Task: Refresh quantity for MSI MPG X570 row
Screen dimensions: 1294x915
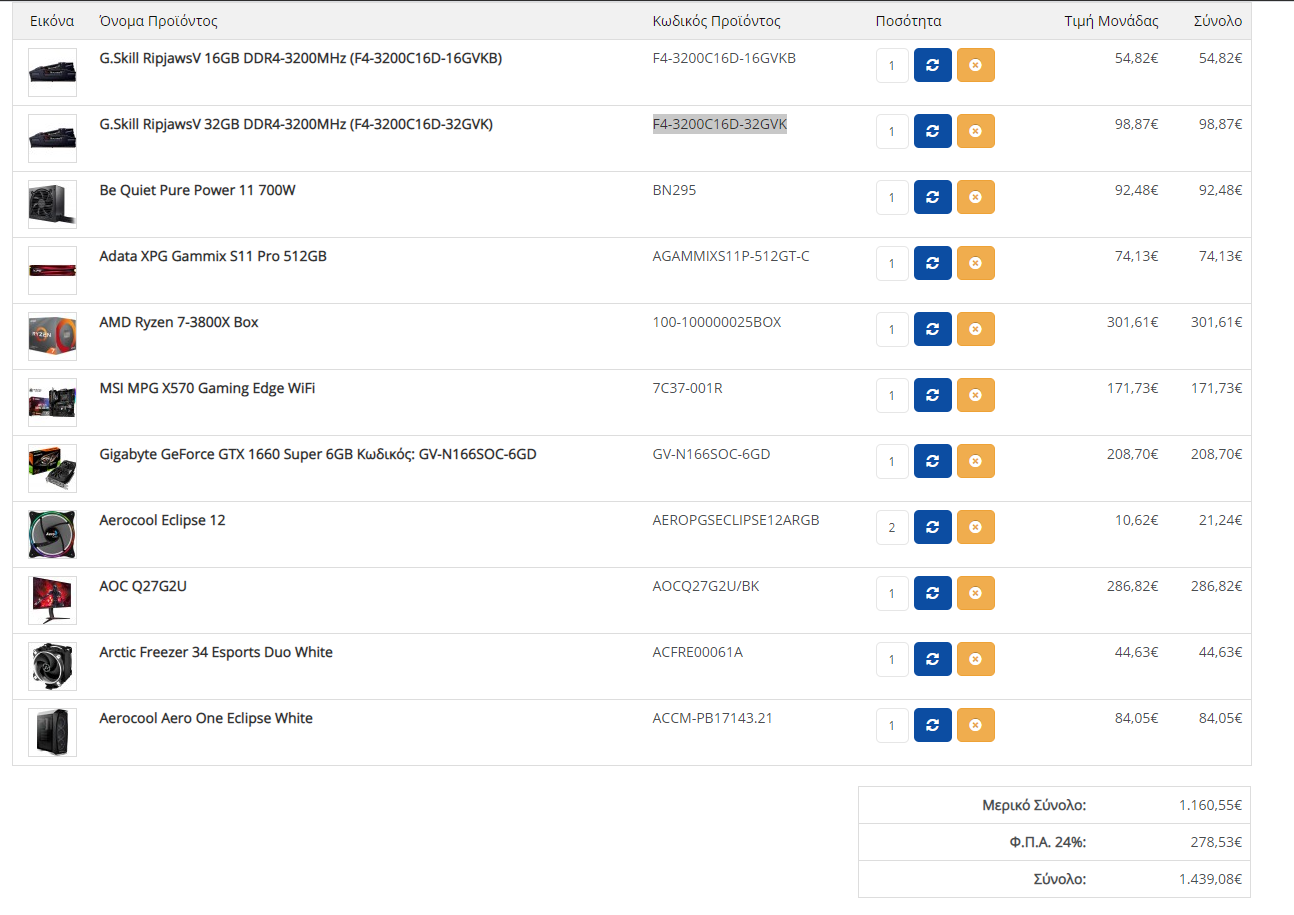Action: point(933,395)
